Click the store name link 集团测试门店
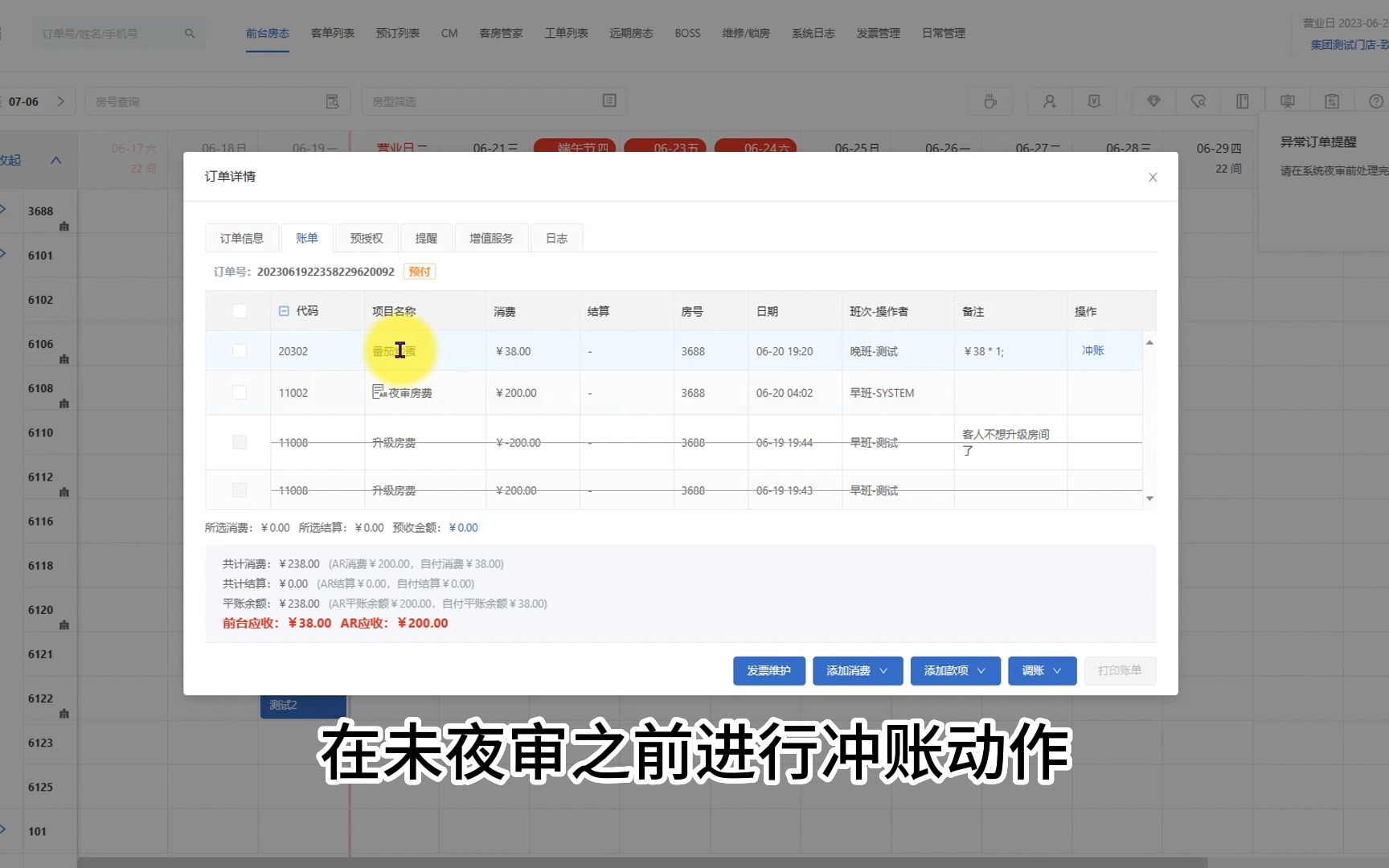Viewport: 1389px width, 868px height. click(x=1349, y=45)
